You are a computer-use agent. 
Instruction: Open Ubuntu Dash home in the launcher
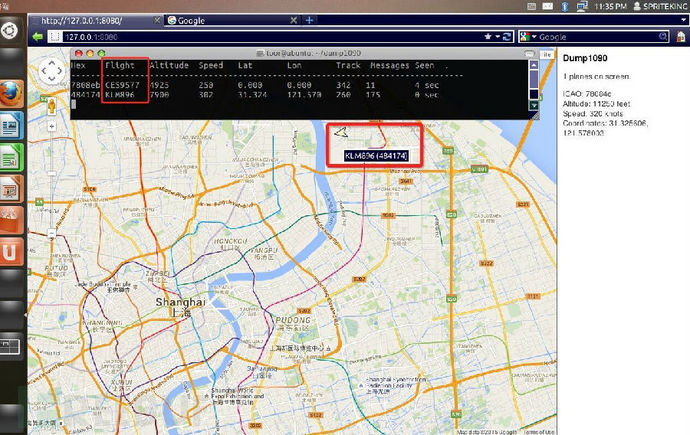point(10,30)
